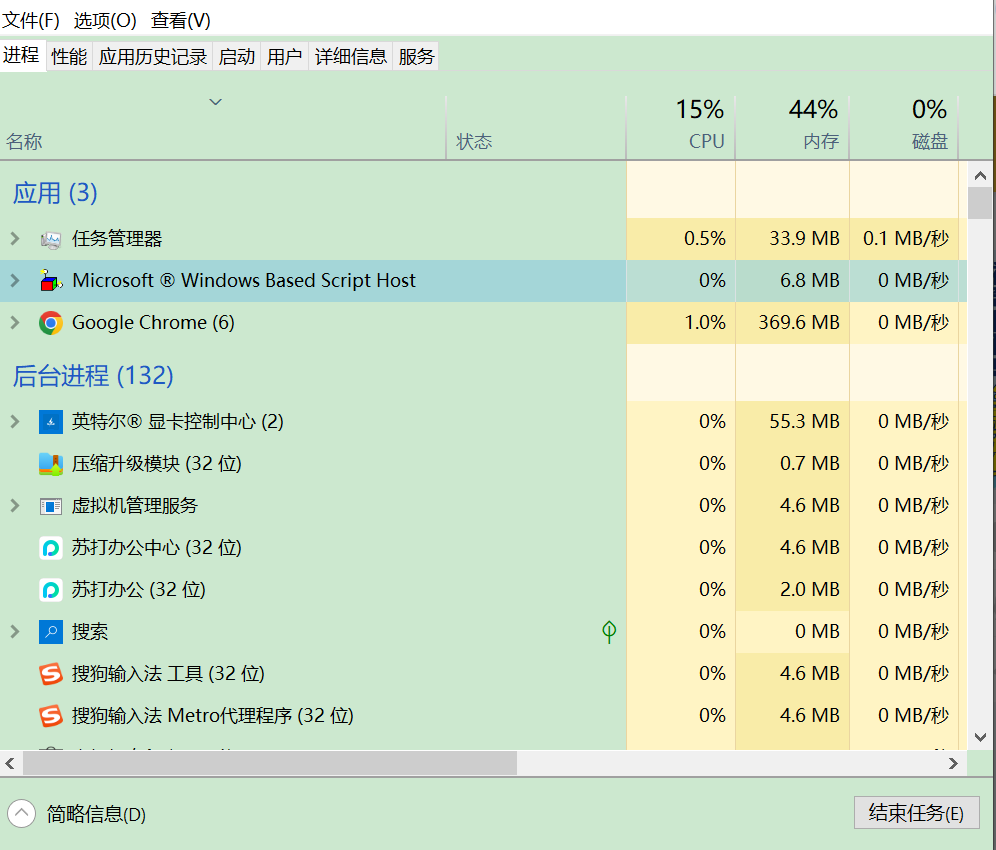This screenshot has width=996, height=850.
Task: Click the 369.6 MB memory value
Action: 798,323
